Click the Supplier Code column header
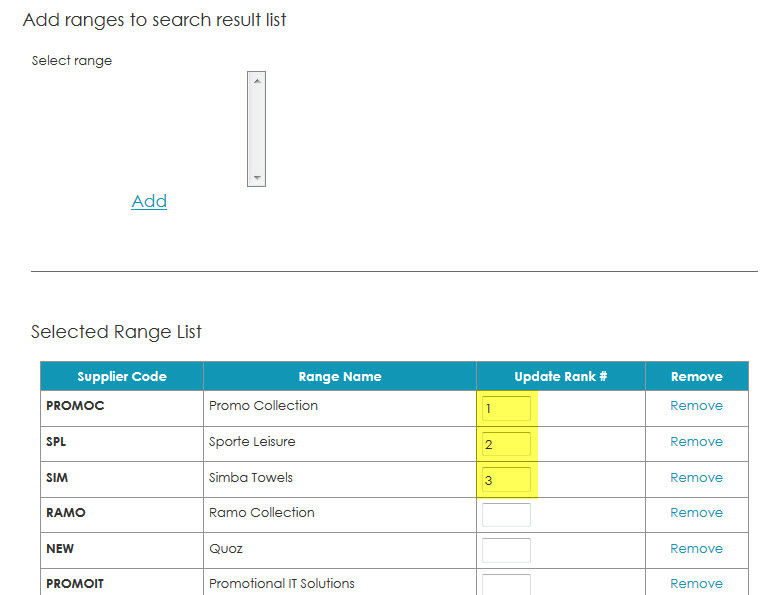 click(x=122, y=377)
